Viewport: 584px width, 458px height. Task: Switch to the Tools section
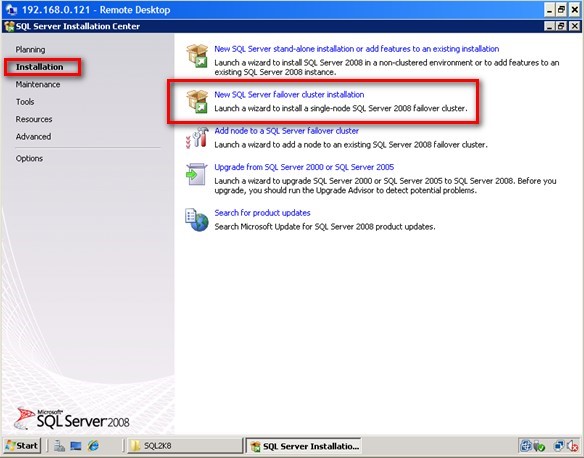tap(25, 102)
